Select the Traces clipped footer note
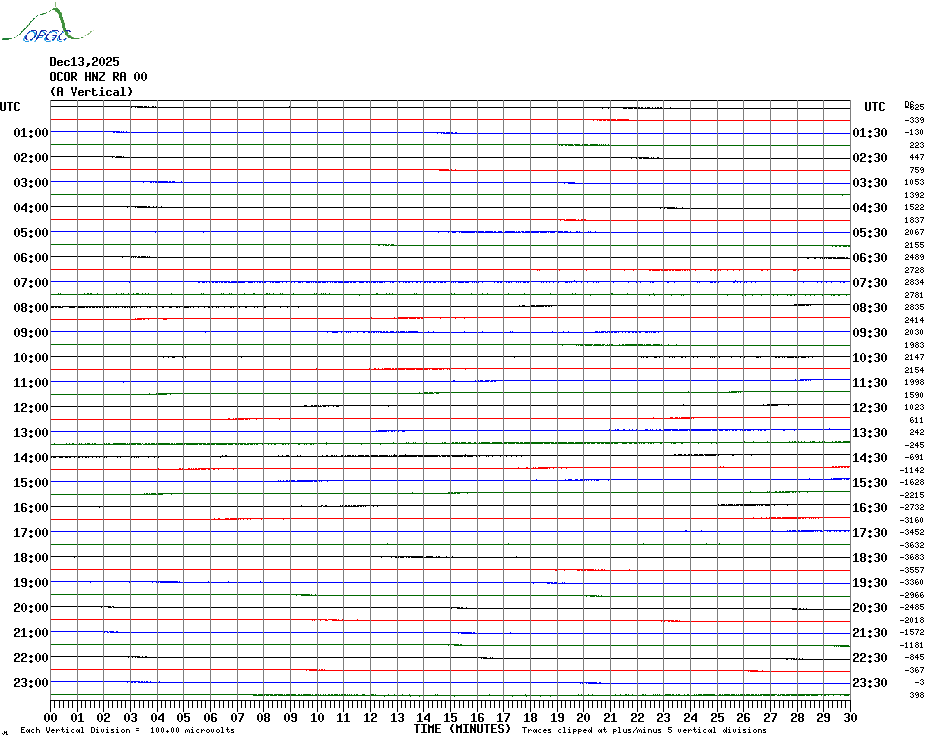Viewport: 930px width, 744px height. point(644,730)
